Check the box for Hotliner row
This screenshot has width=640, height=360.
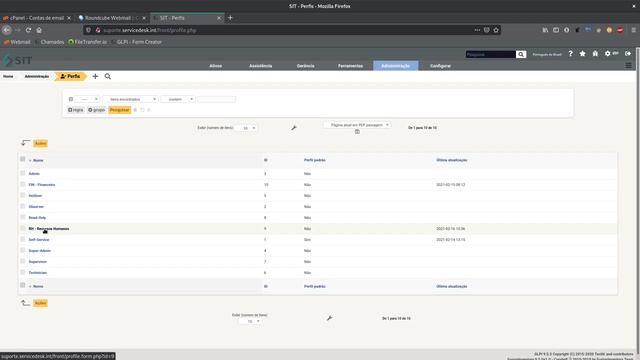(22, 195)
